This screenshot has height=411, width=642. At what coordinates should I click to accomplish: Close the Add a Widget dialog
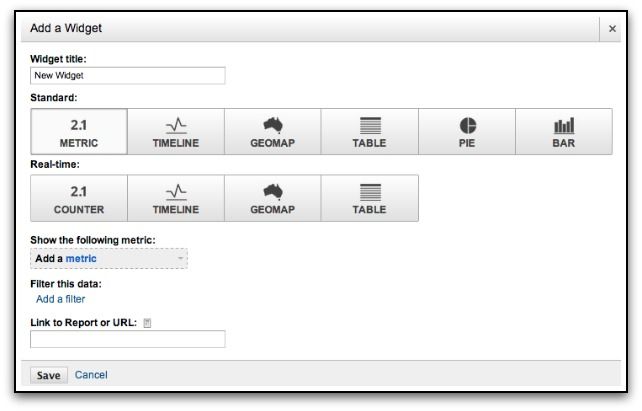[x=612, y=29]
